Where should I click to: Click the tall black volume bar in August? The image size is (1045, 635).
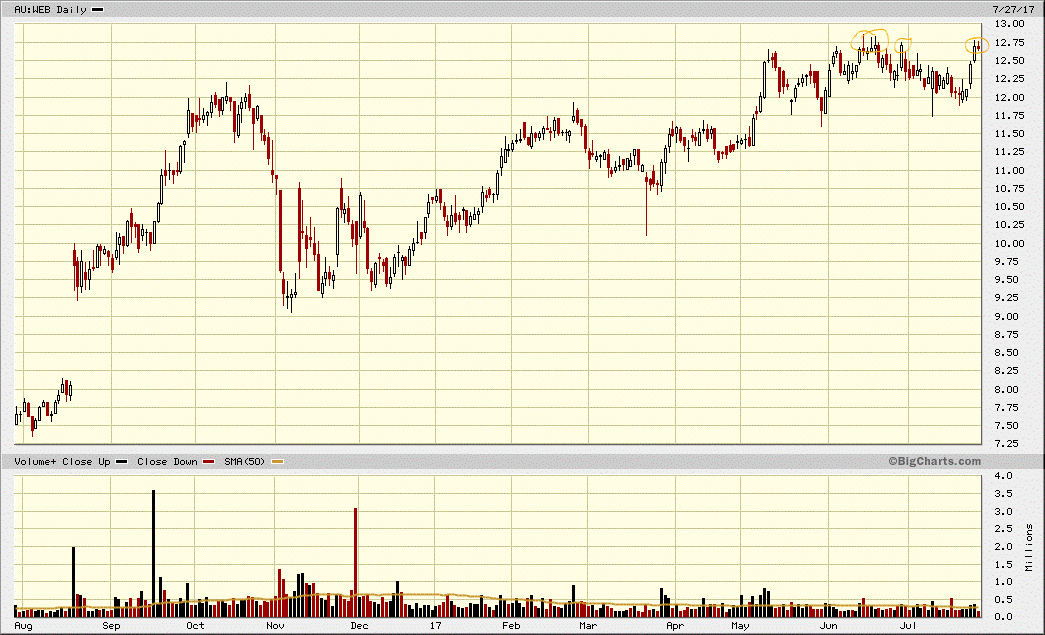point(73,582)
